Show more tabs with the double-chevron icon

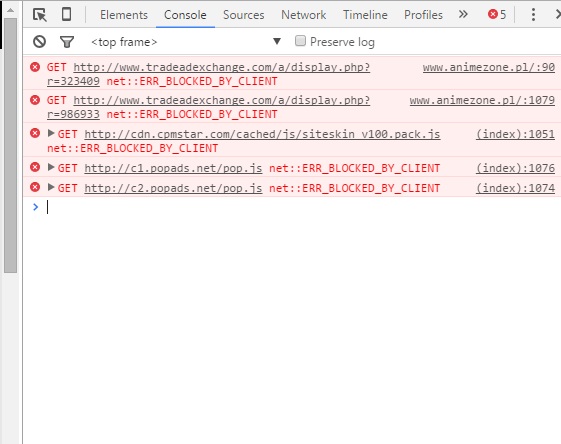[x=463, y=14]
